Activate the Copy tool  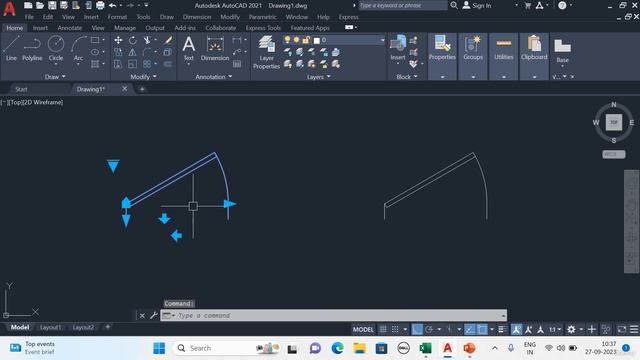tap(118, 52)
